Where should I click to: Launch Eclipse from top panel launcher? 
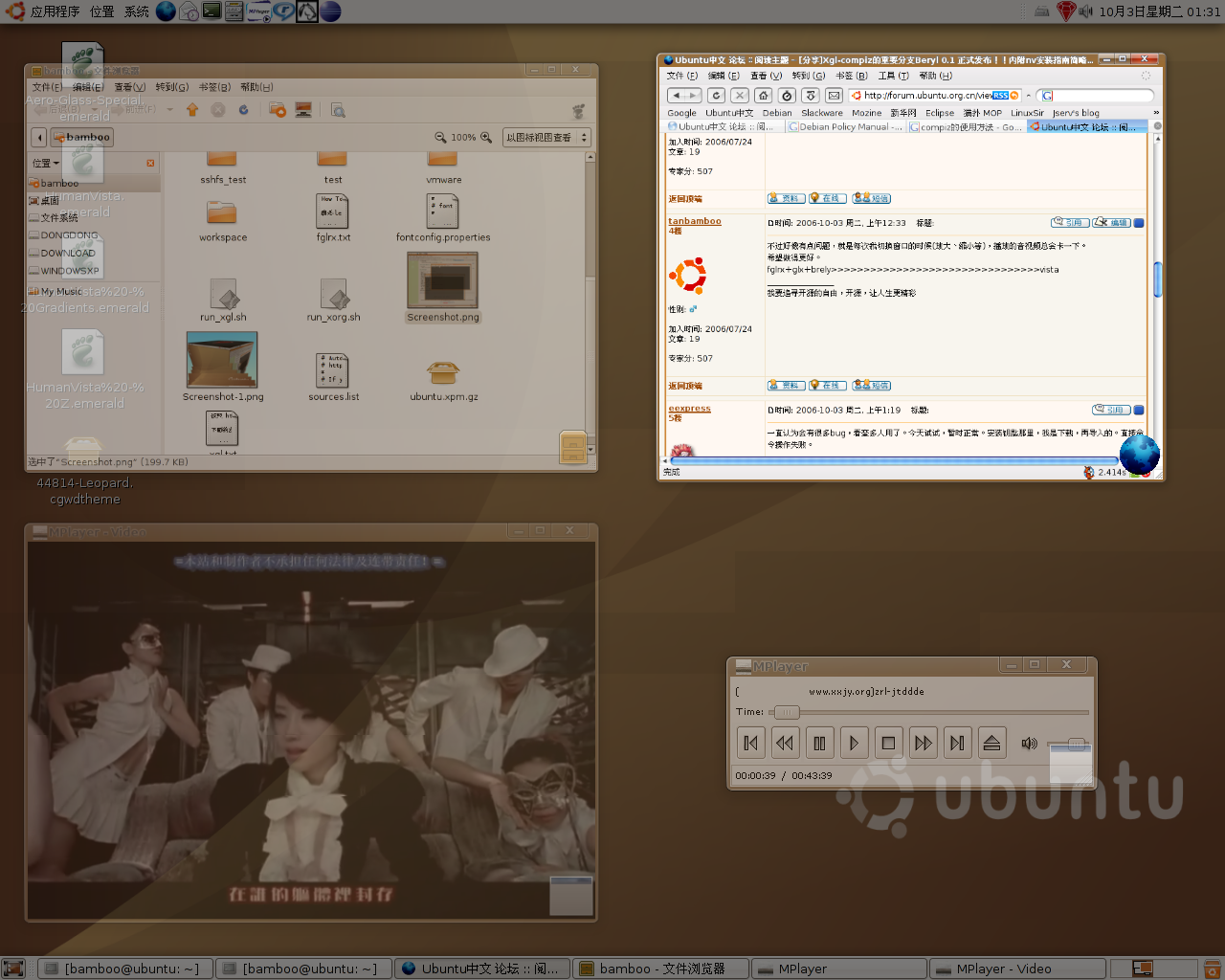pos(330,11)
